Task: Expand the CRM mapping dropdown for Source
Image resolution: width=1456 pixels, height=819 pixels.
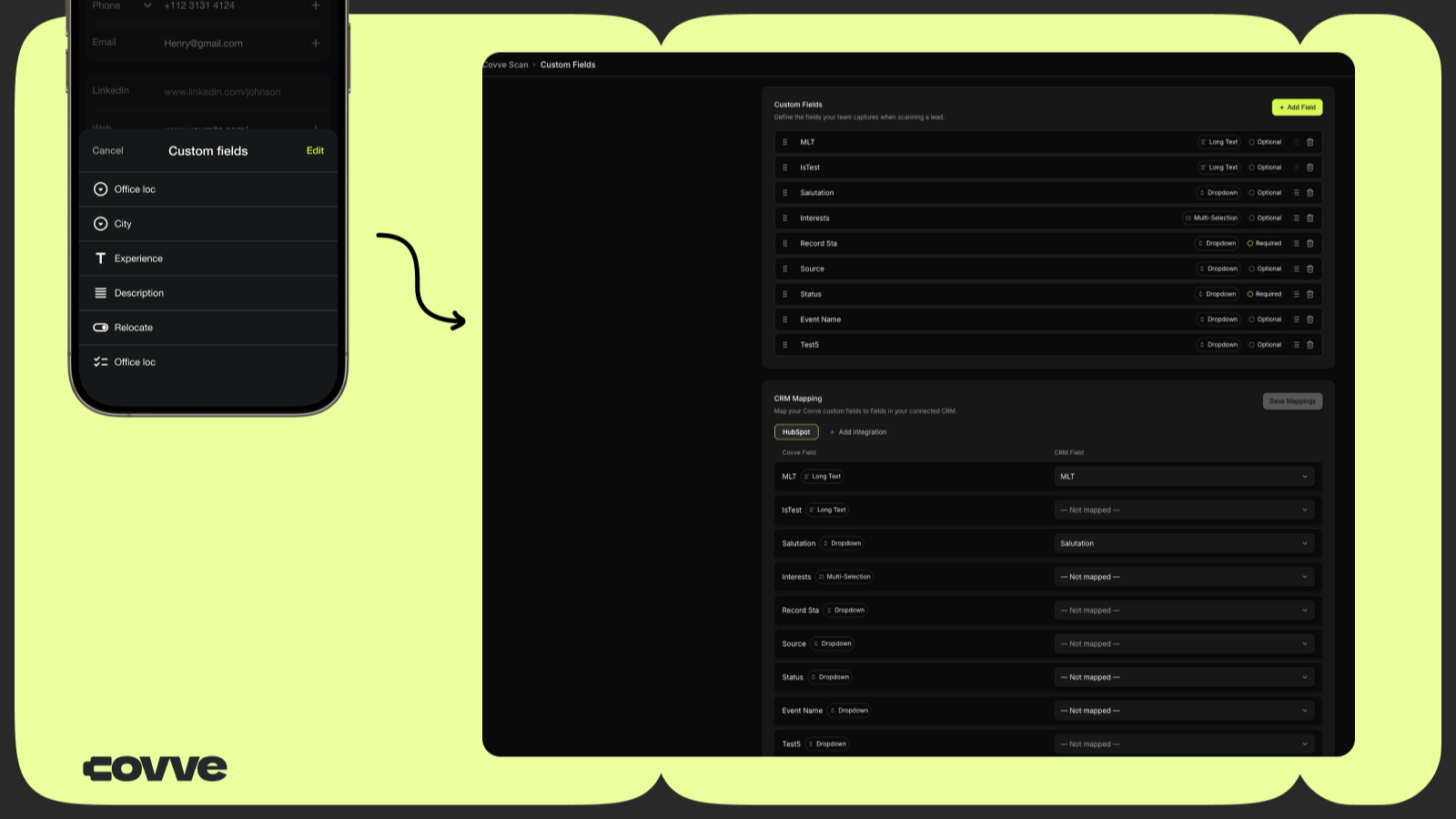Action: [x=1184, y=643]
